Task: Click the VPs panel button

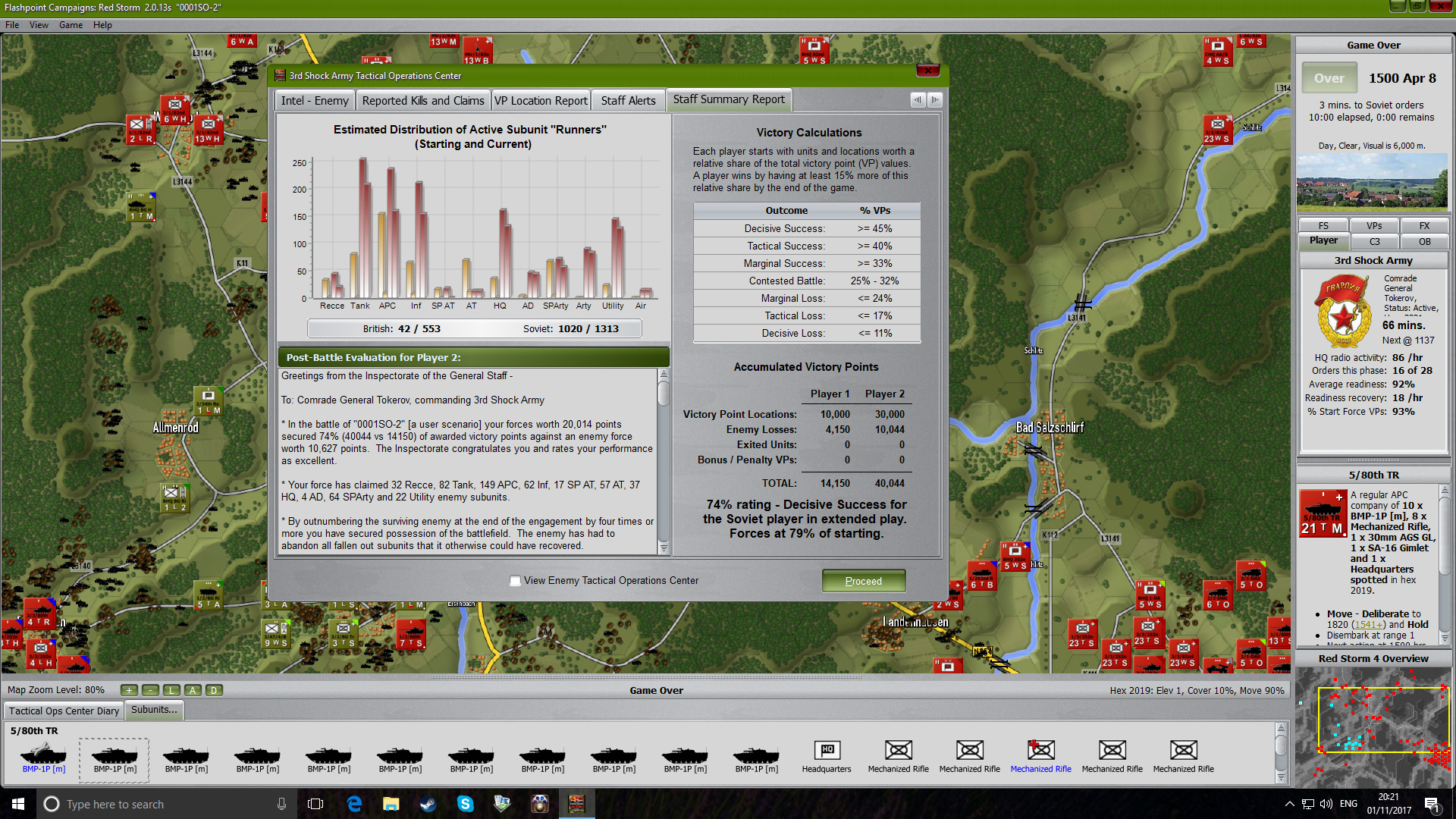Action: tap(1373, 226)
